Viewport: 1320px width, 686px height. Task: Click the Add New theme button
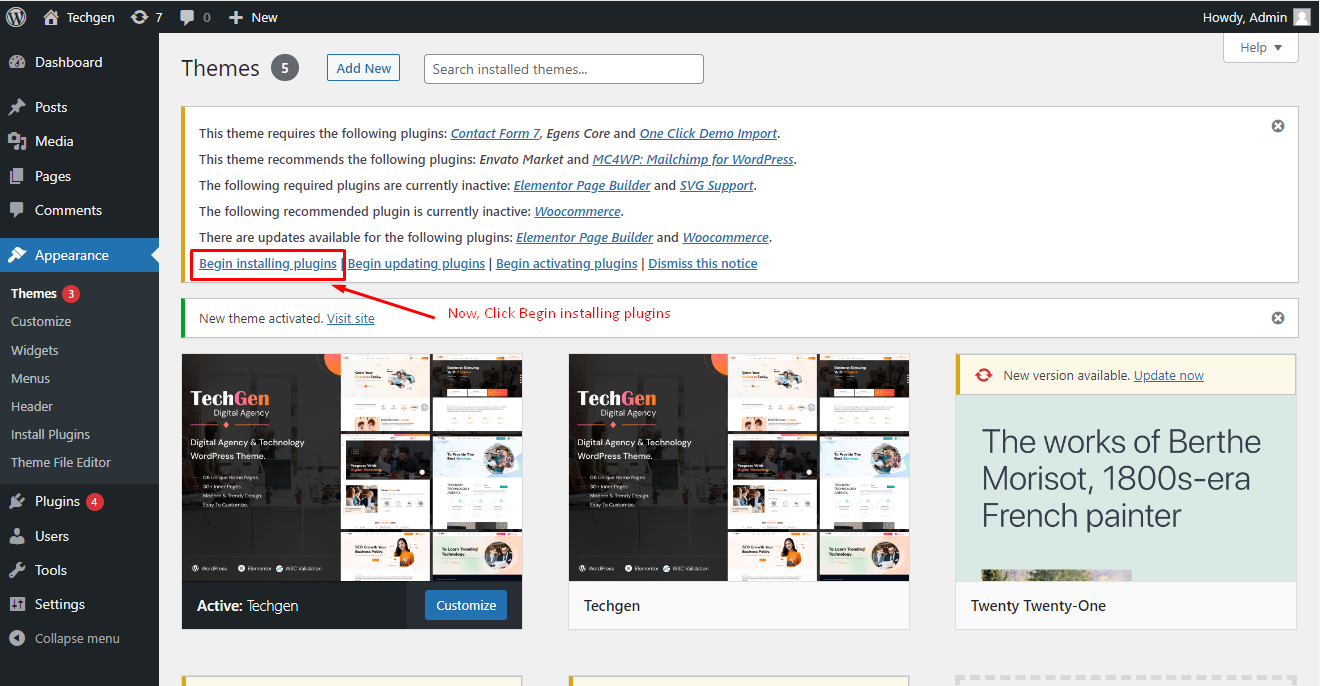coord(363,68)
